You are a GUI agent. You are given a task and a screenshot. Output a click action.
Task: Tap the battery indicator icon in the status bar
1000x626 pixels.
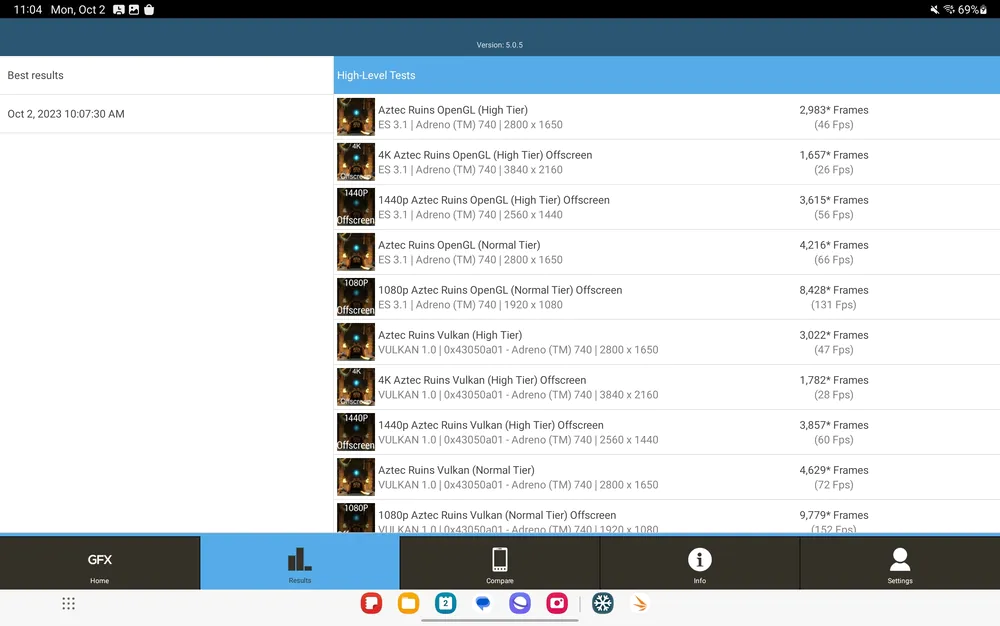pos(984,10)
